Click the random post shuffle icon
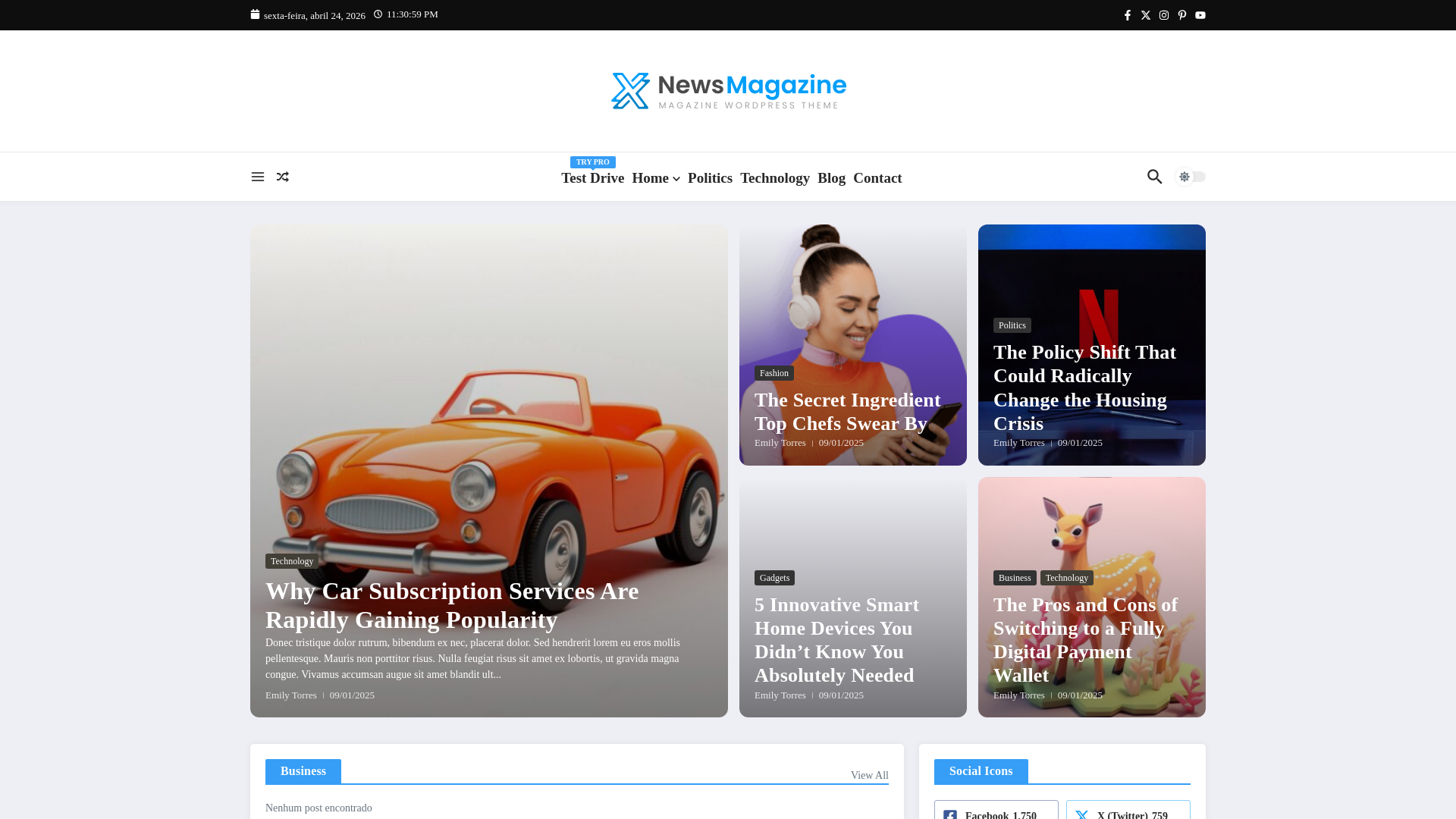 (x=283, y=177)
